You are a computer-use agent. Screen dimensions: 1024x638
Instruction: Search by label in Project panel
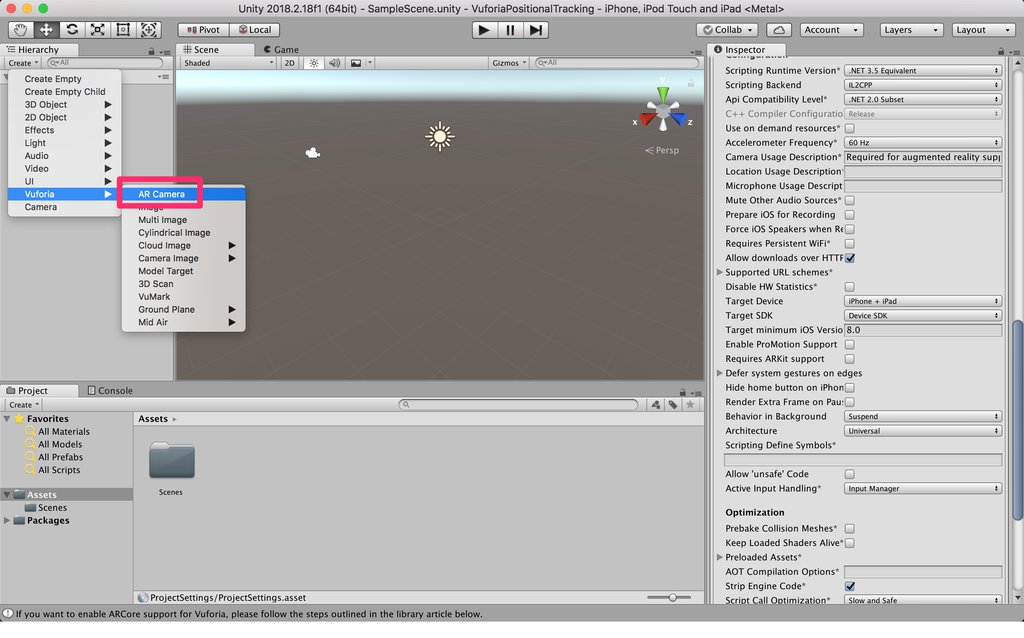[673, 405]
